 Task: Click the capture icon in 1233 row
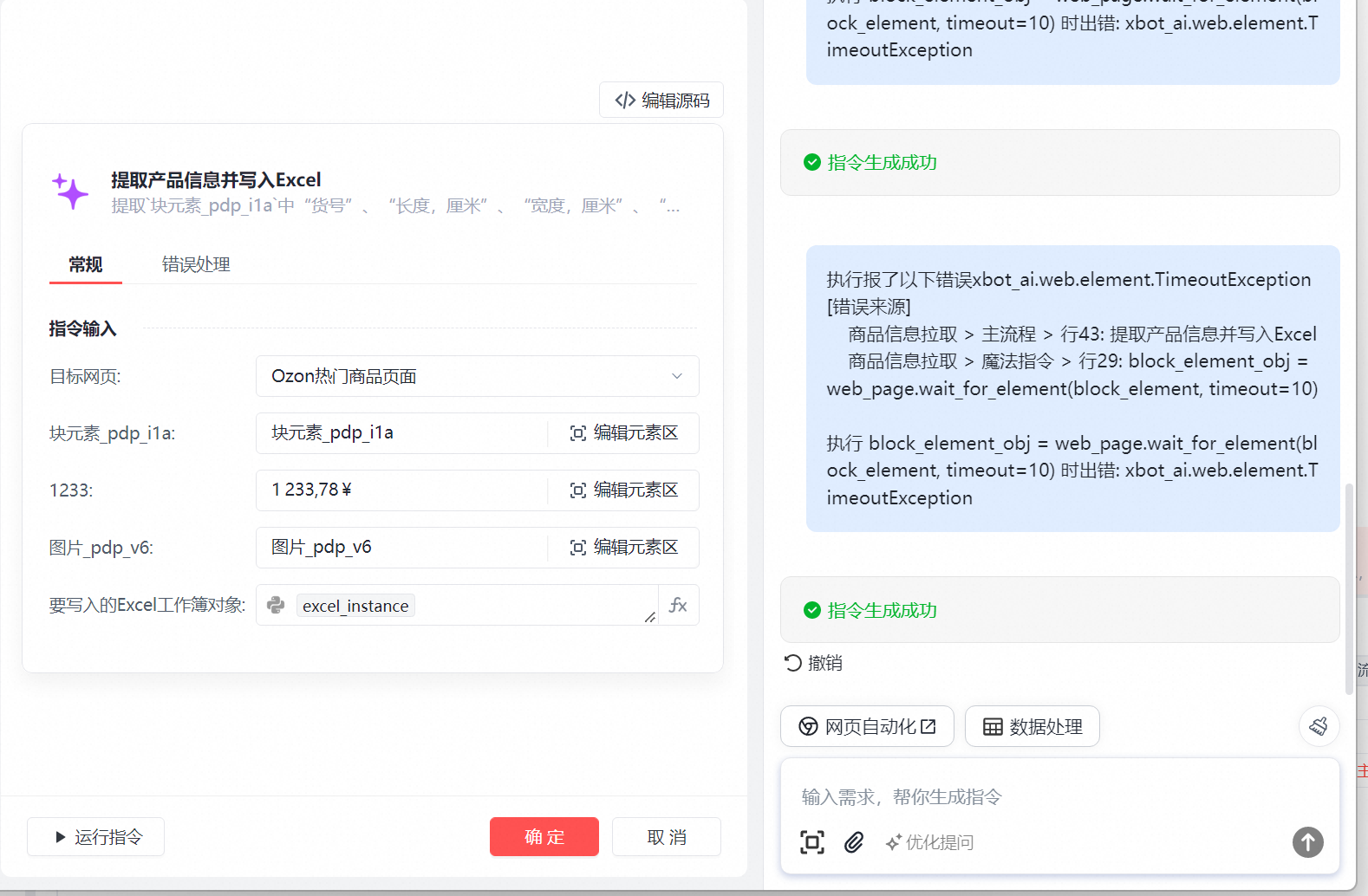[578, 490]
